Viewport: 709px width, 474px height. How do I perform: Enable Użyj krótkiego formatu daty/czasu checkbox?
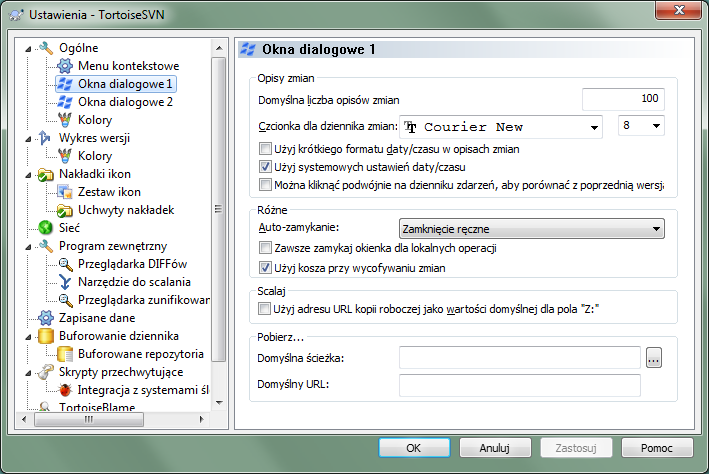point(265,149)
